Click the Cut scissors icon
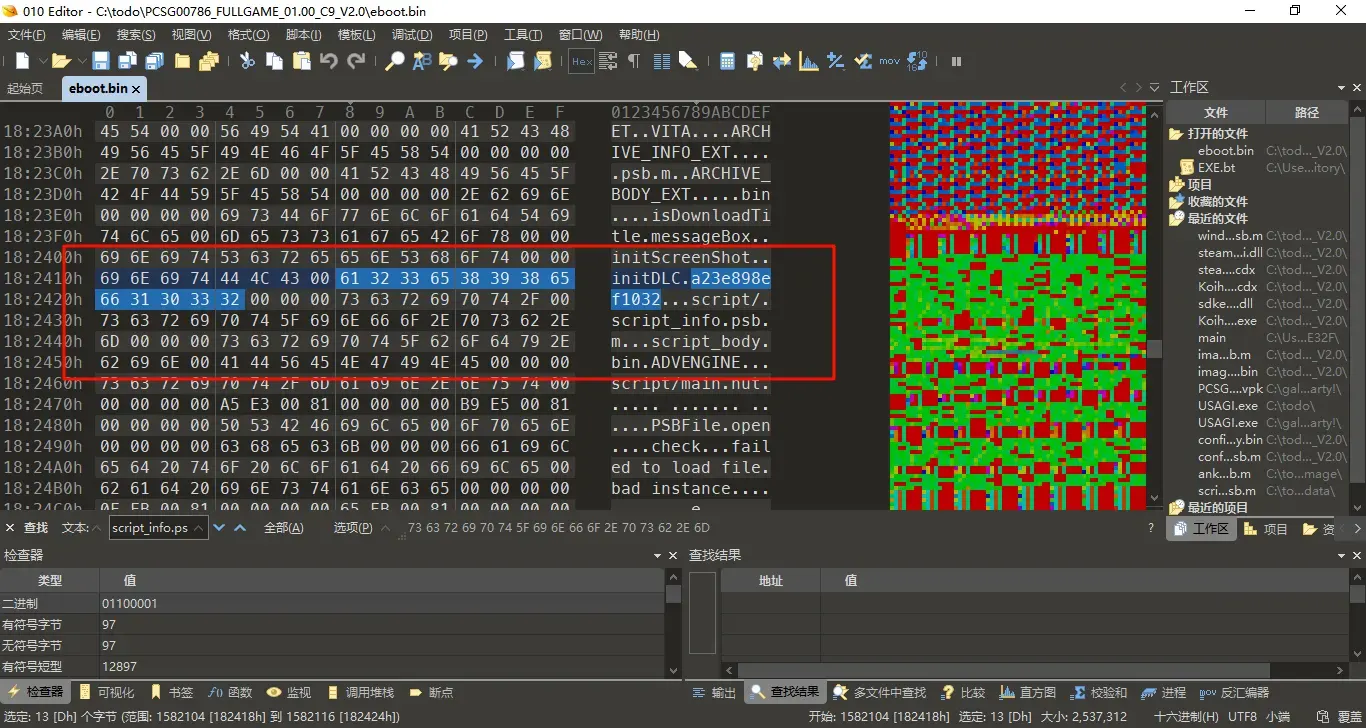 247,61
